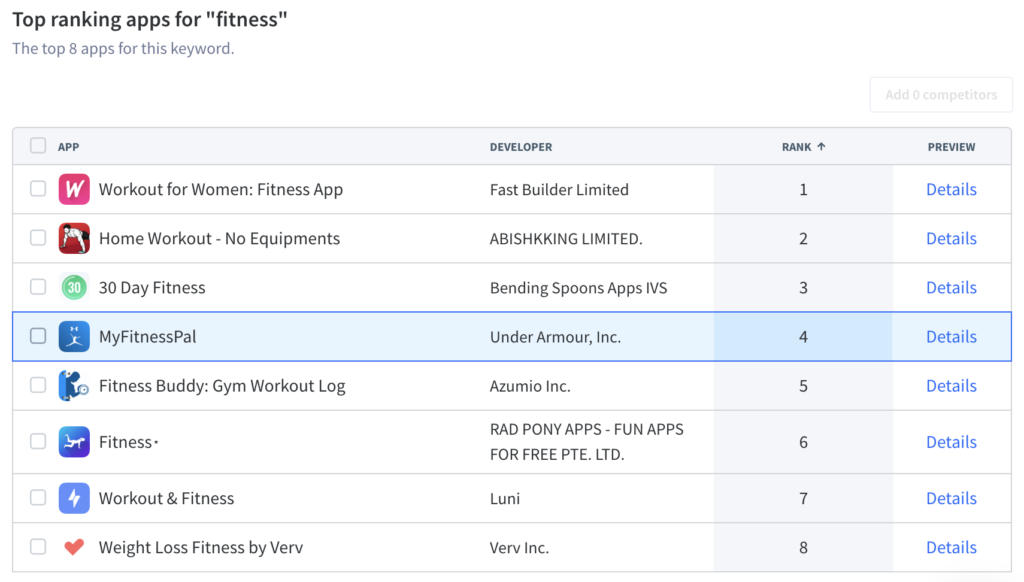
Task: Click the DEVELOPER column header
Action: (521, 147)
